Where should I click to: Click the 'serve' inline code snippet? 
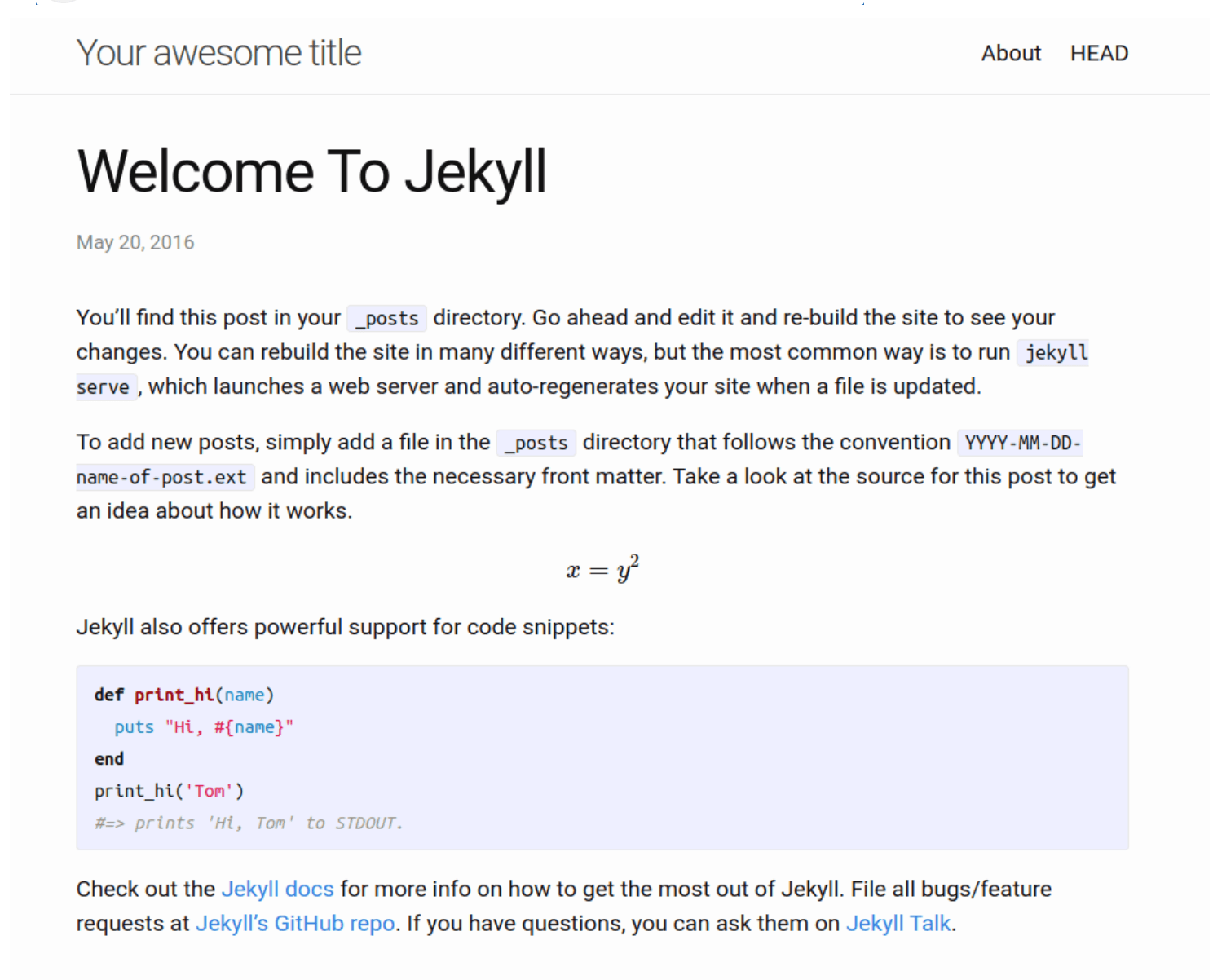point(104,387)
